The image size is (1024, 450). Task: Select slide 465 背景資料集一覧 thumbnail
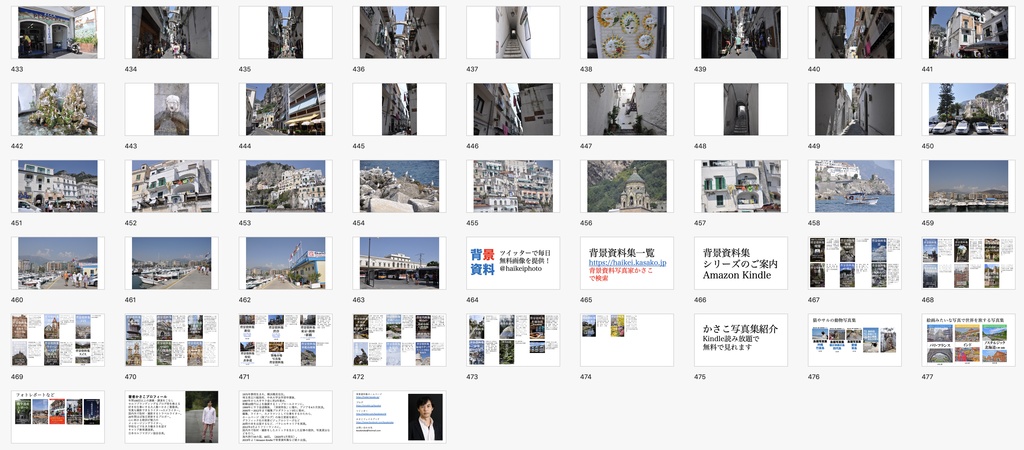[627, 263]
